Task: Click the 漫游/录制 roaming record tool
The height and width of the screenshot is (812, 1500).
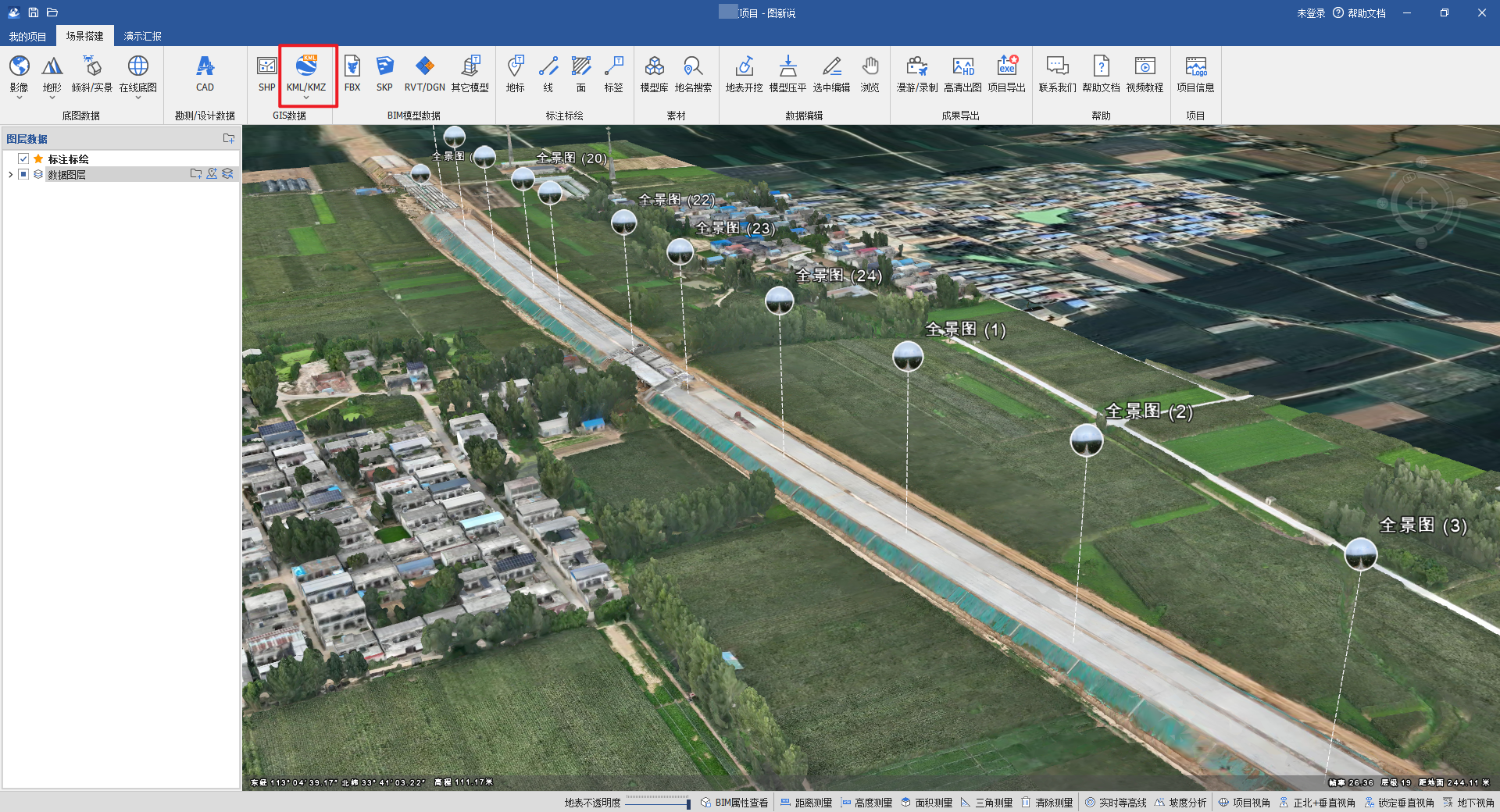Action: tap(916, 73)
